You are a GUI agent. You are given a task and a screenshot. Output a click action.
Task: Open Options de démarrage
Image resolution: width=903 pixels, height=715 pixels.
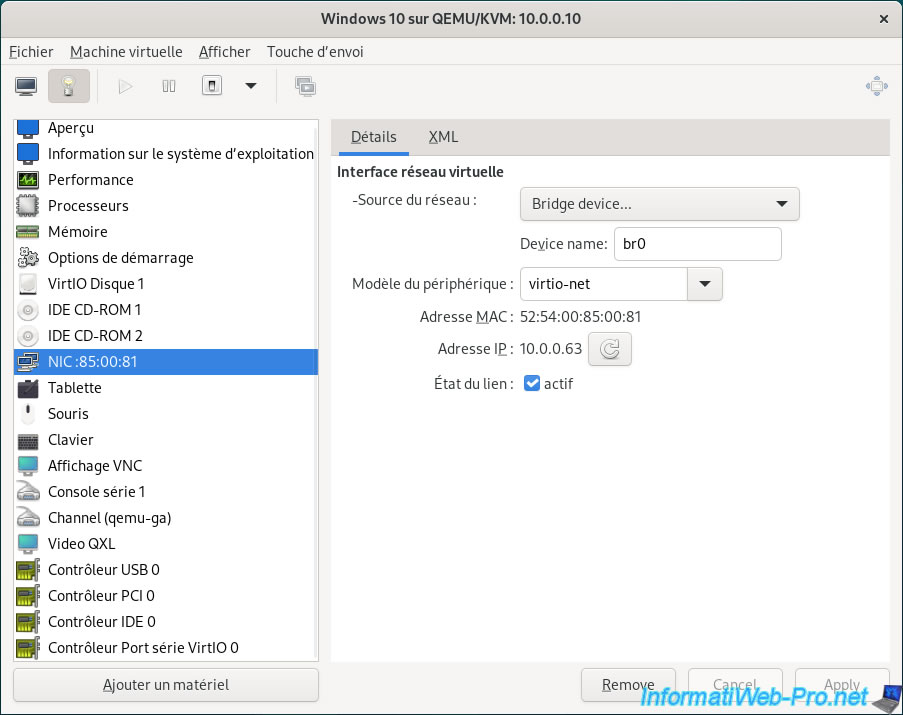[166, 258]
